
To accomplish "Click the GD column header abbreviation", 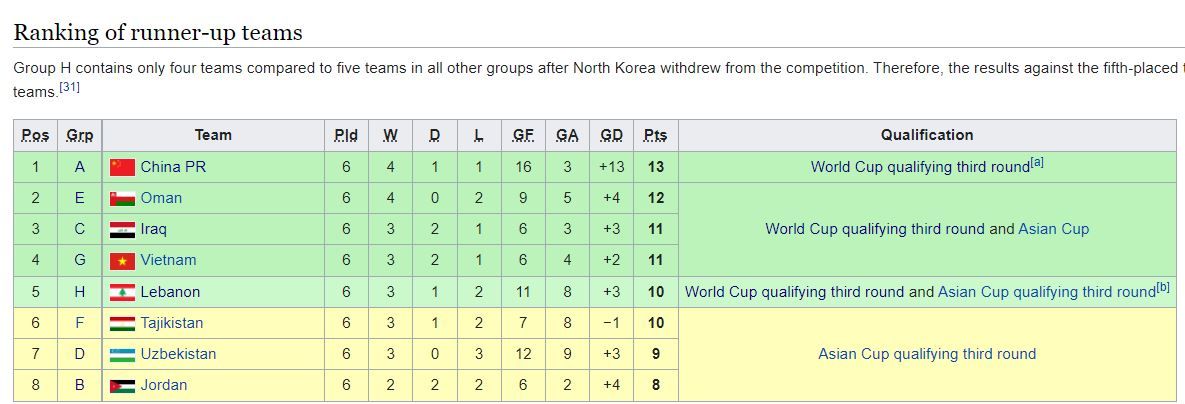I will point(611,135).
